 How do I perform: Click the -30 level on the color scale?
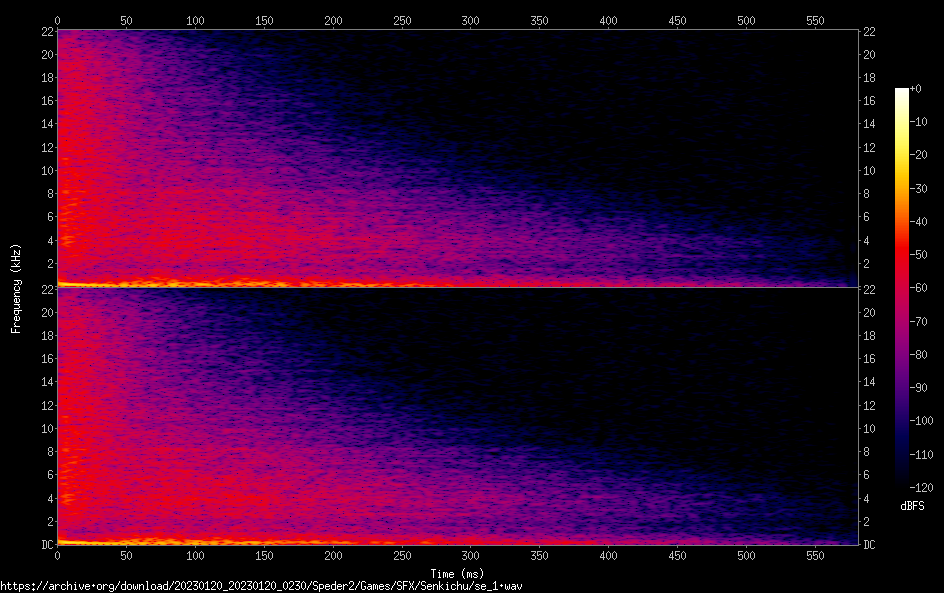[917, 189]
